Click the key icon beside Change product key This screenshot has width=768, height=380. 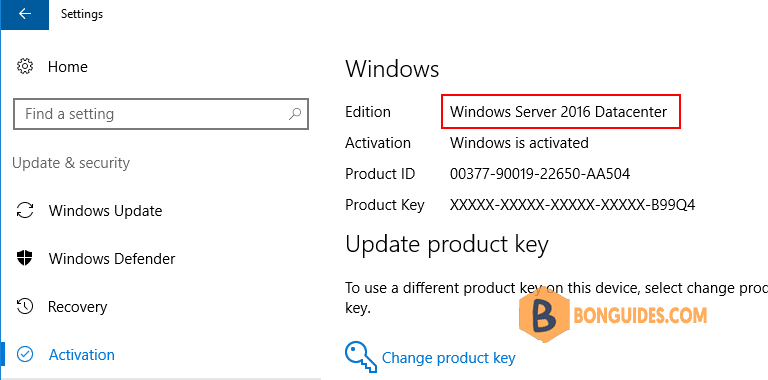[x=361, y=357]
